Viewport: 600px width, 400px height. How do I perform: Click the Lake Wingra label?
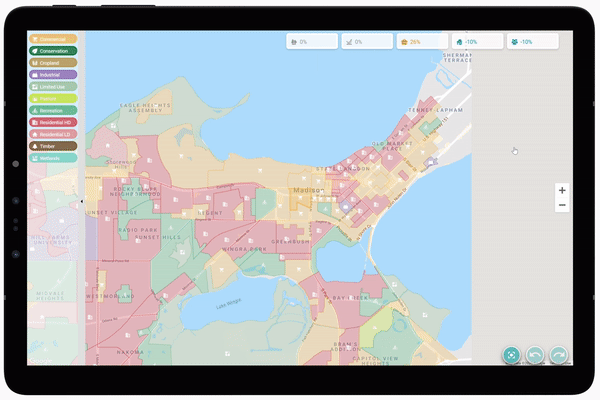[228, 304]
